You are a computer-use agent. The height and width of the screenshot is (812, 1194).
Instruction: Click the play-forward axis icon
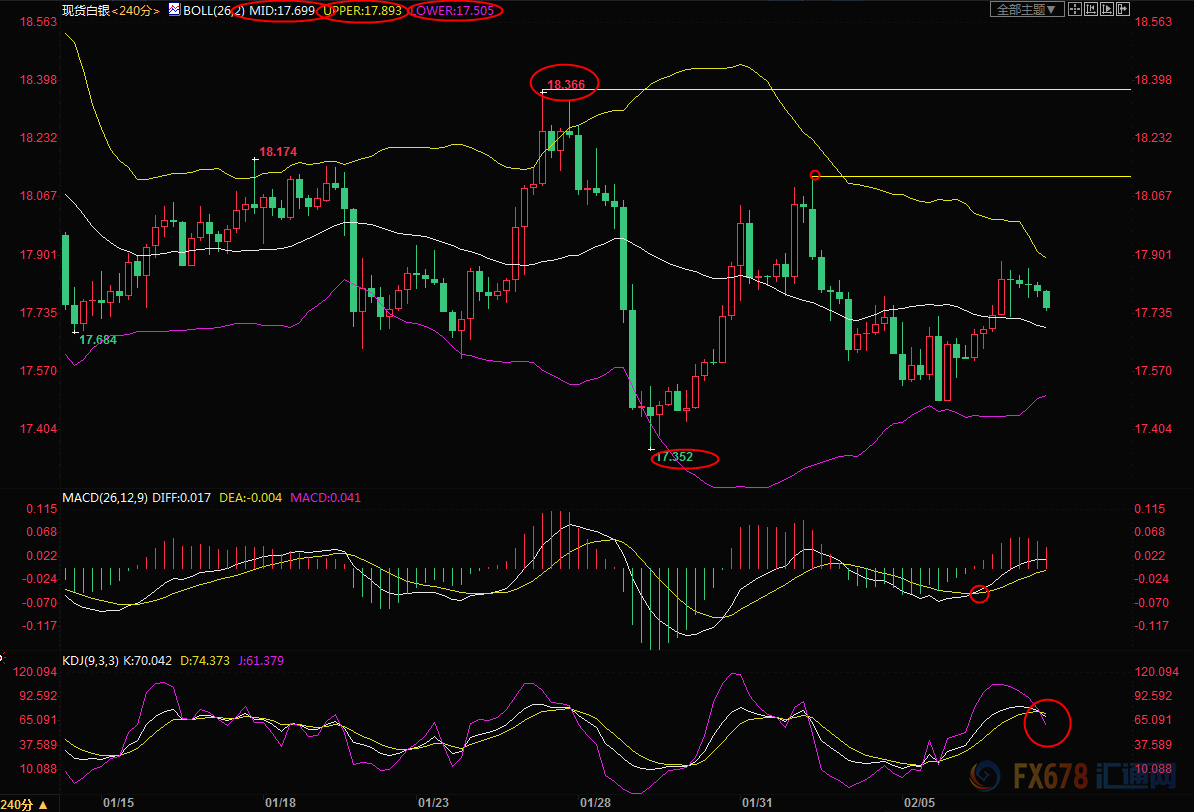[x=1108, y=9]
